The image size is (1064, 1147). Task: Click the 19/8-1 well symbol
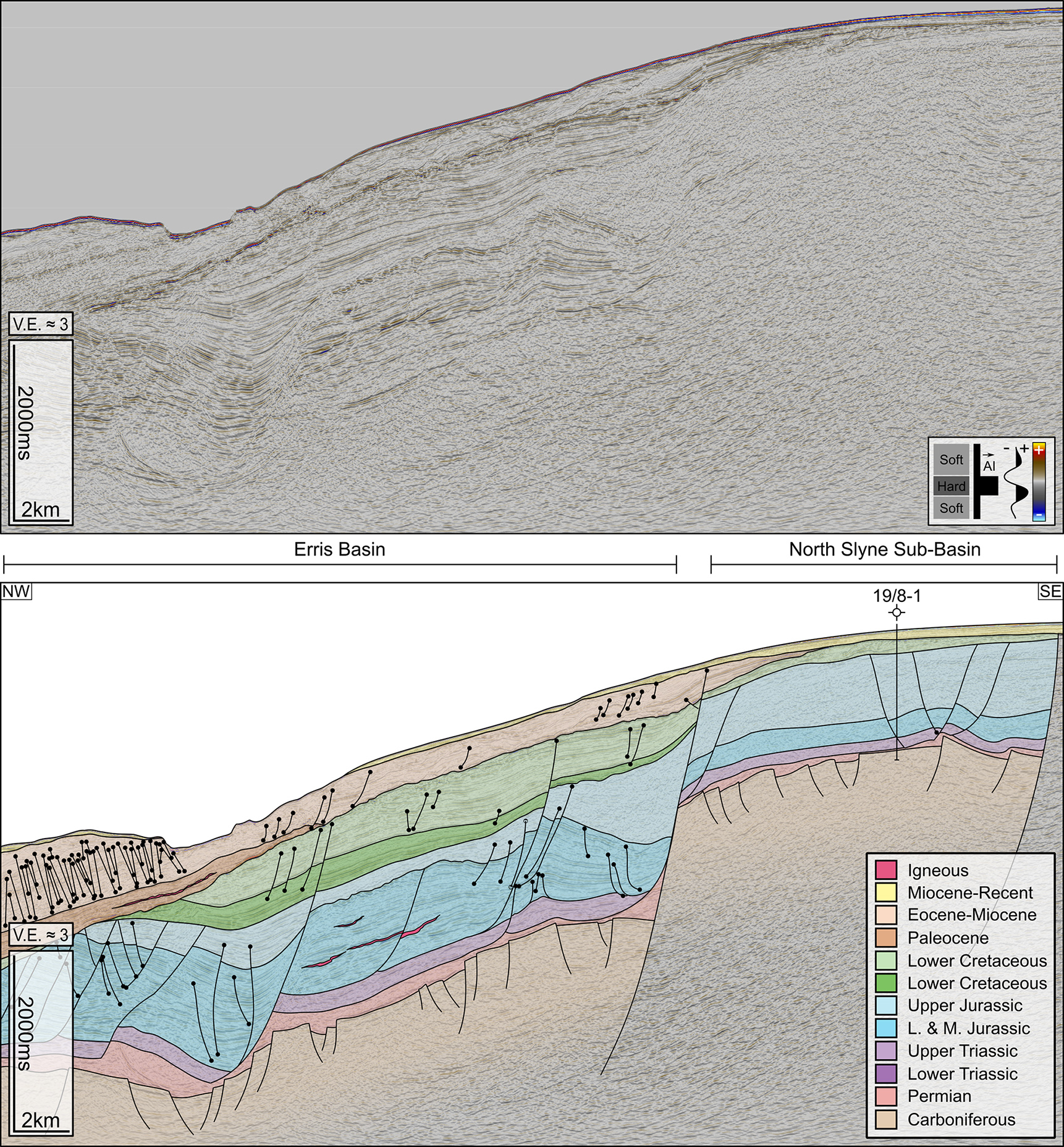[897, 612]
